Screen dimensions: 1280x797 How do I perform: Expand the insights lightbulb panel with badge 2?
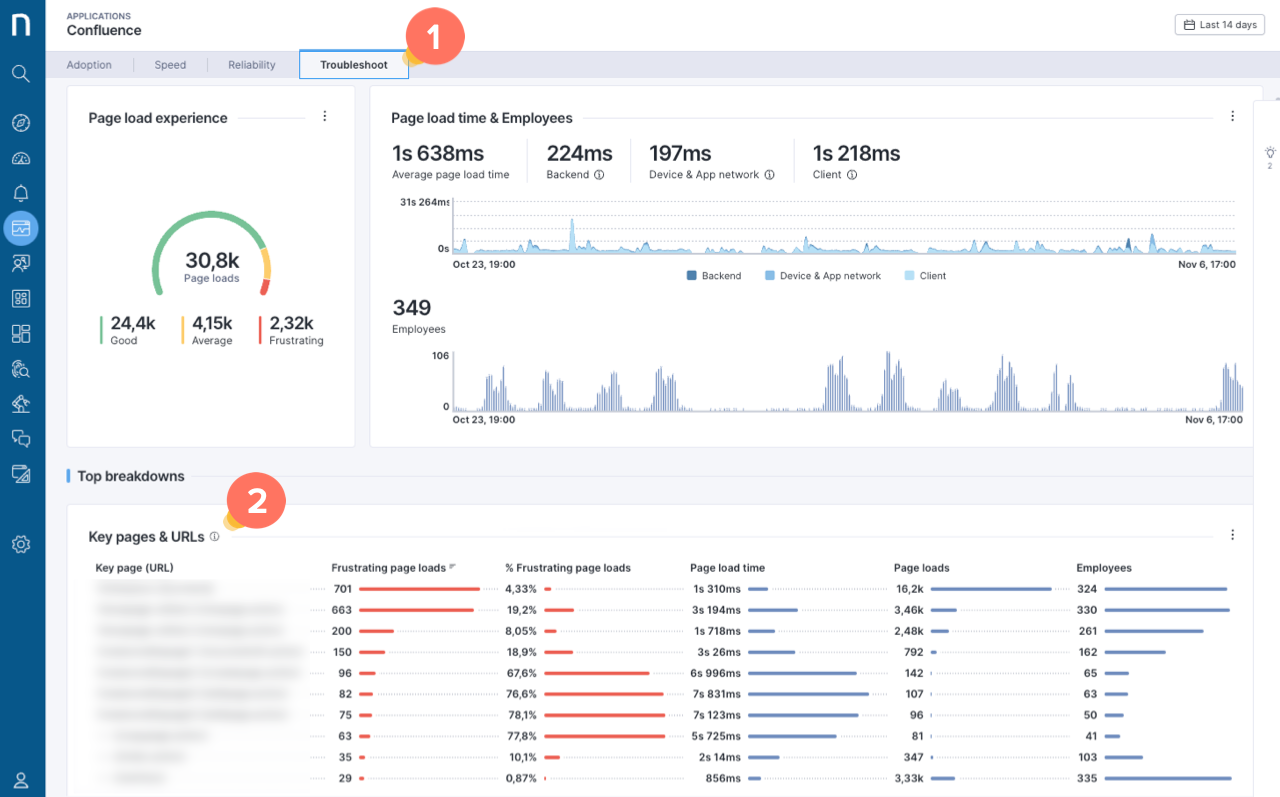pos(1269,155)
